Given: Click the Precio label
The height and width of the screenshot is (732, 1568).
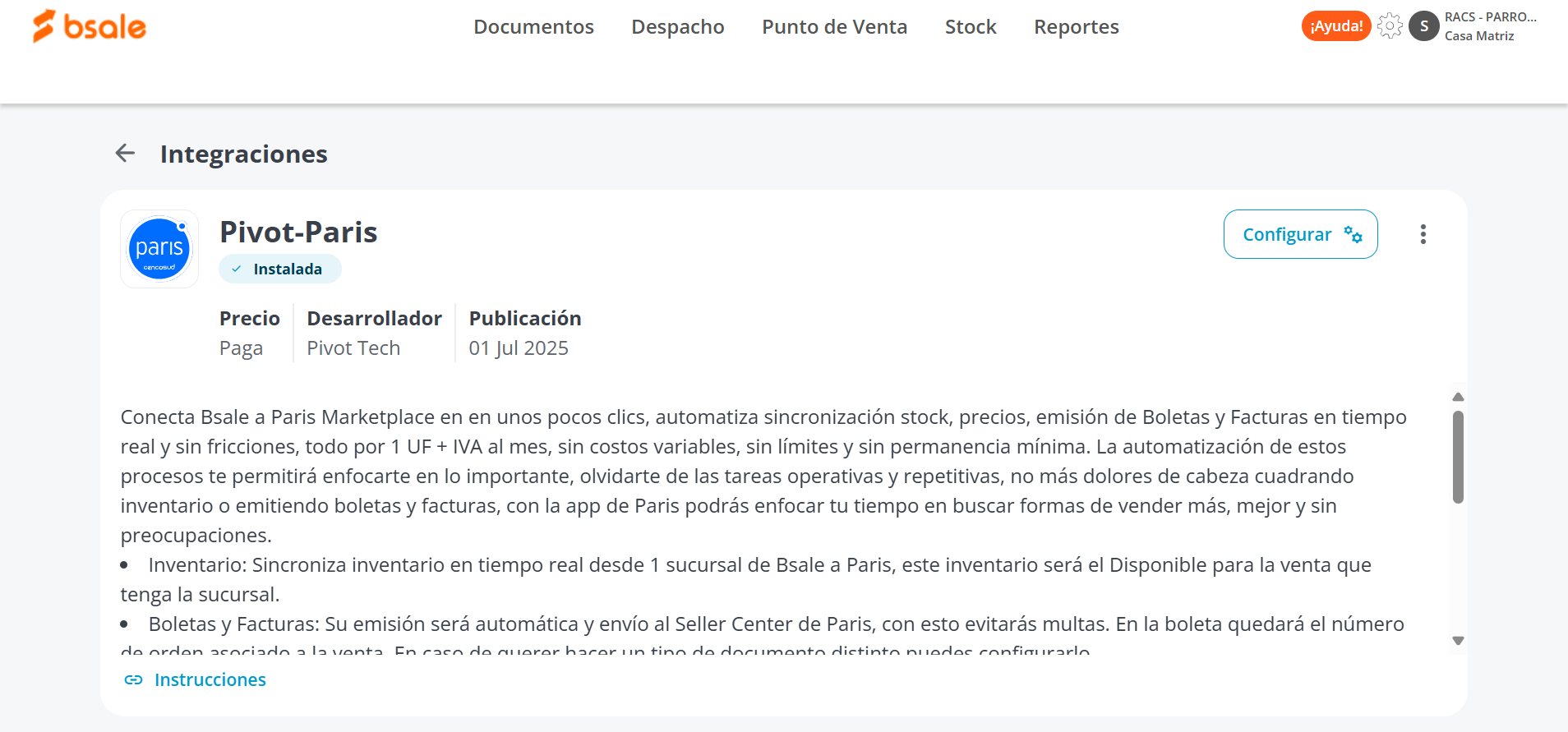Looking at the screenshot, I should 250,319.
